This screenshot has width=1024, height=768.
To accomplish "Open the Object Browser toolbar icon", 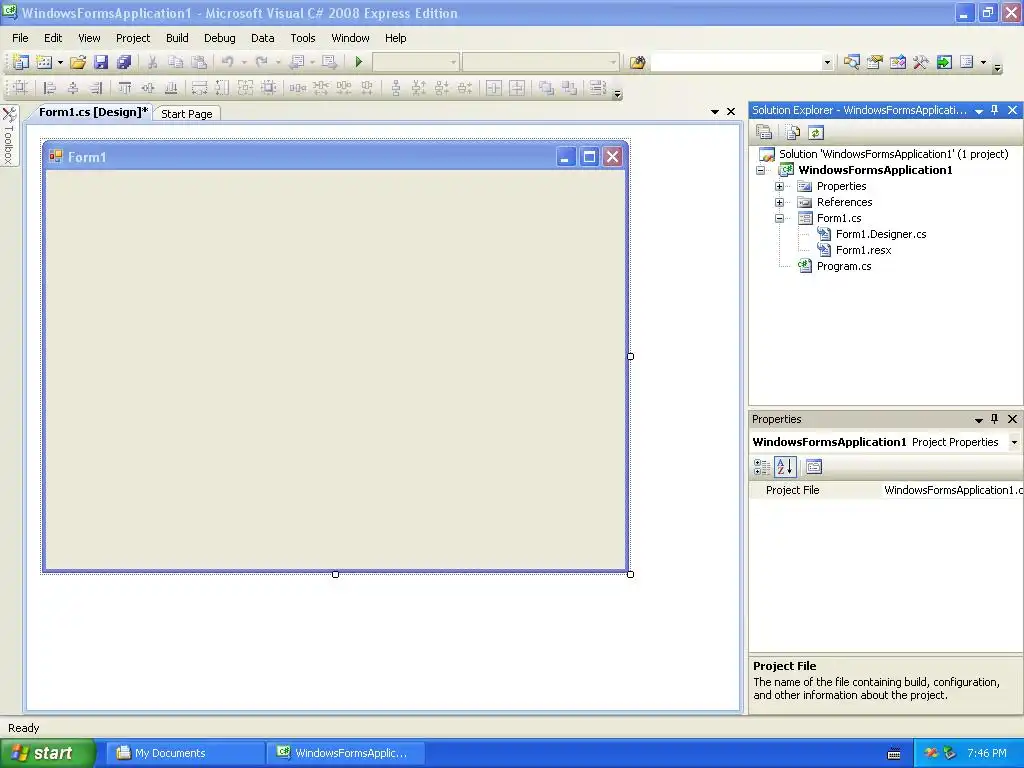I will pyautogui.click(x=898, y=62).
